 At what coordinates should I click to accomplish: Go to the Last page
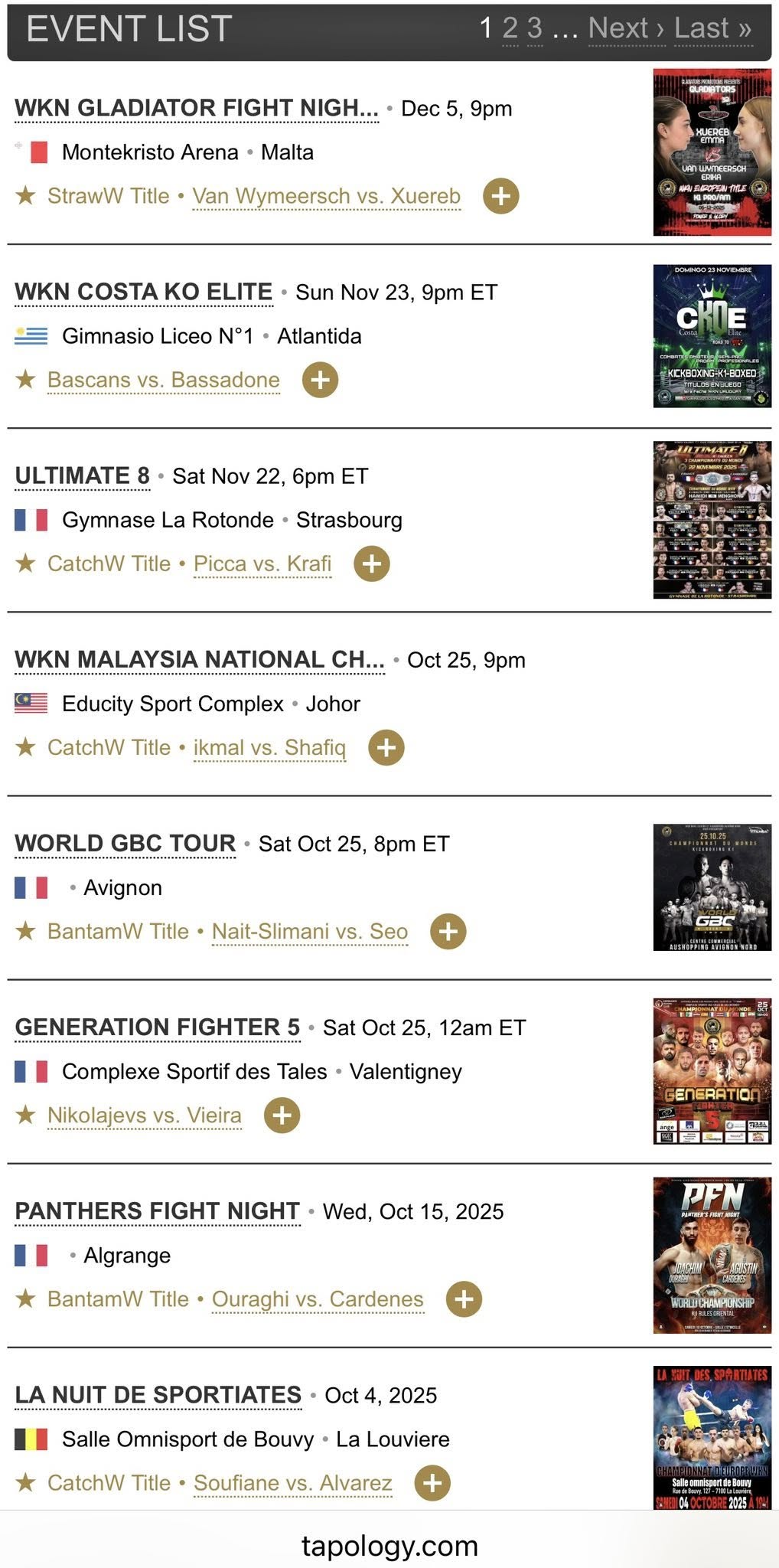[x=712, y=29]
